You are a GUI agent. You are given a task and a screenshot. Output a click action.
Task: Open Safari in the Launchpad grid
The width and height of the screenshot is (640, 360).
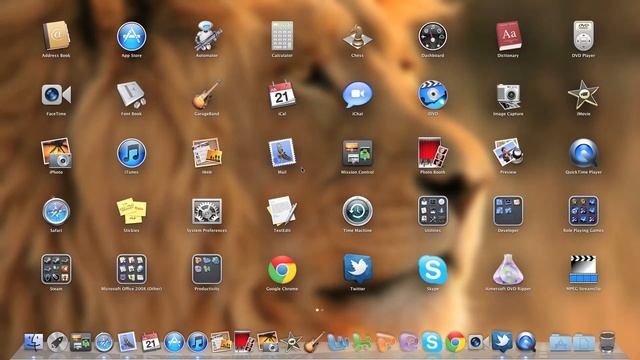pyautogui.click(x=56, y=211)
